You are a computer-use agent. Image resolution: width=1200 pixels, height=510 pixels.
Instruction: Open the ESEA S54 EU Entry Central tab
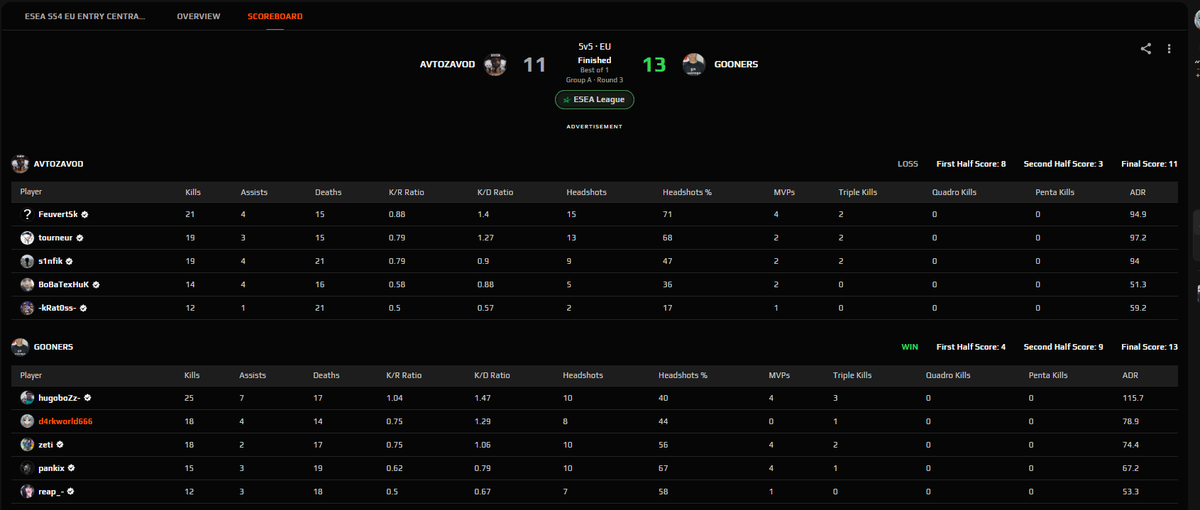(84, 17)
